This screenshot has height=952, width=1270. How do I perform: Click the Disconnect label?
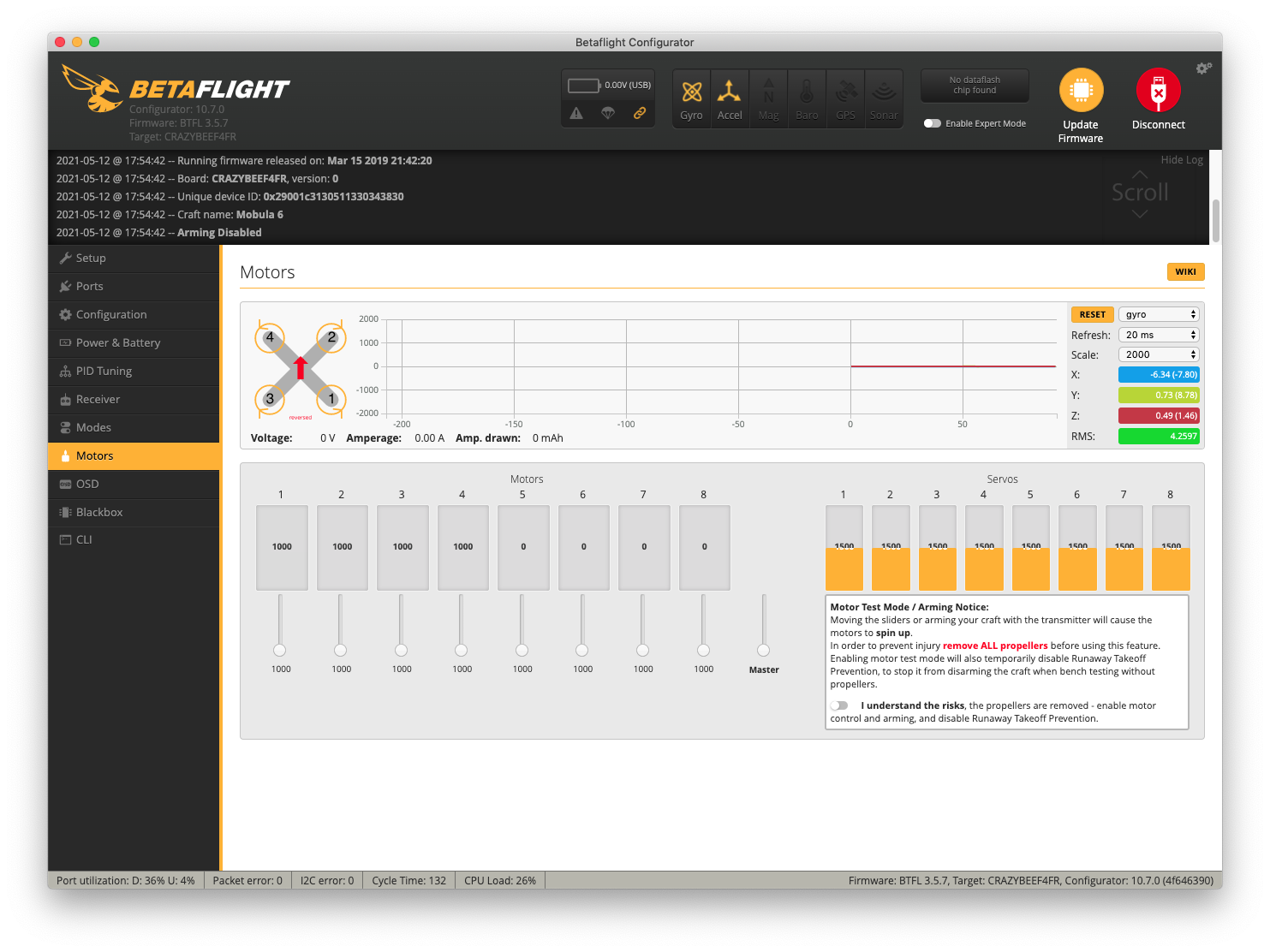click(1159, 124)
